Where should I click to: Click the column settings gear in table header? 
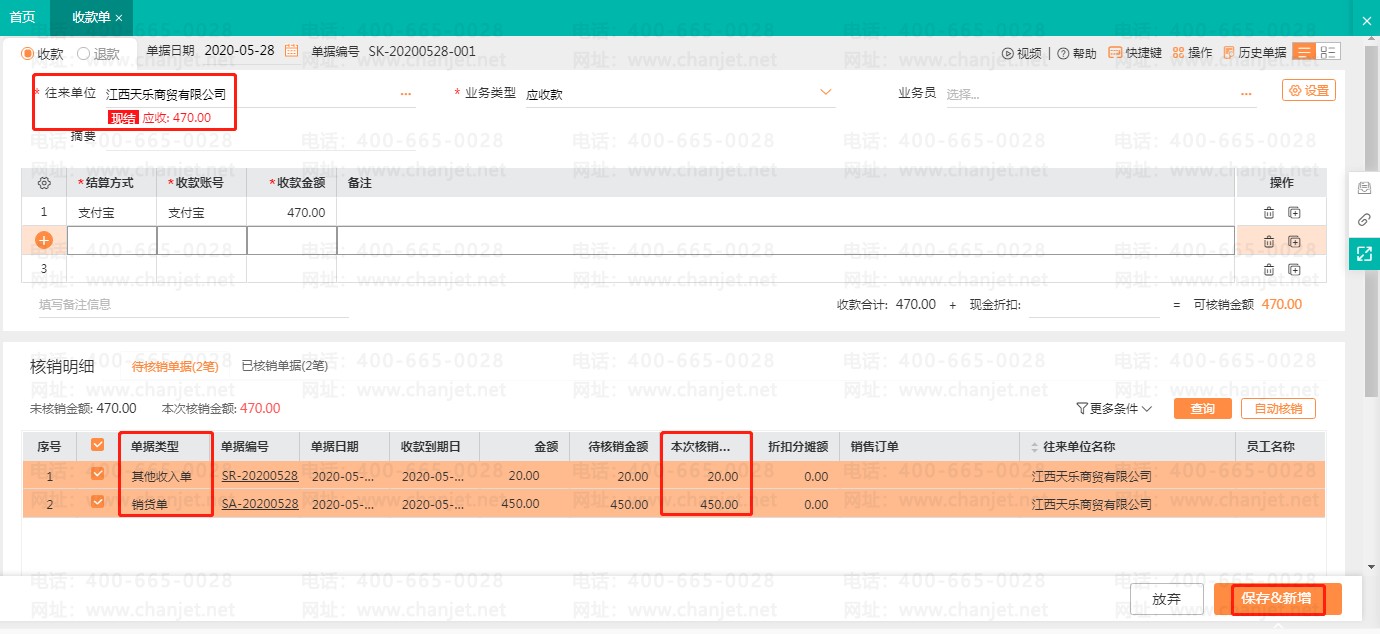coord(44,183)
